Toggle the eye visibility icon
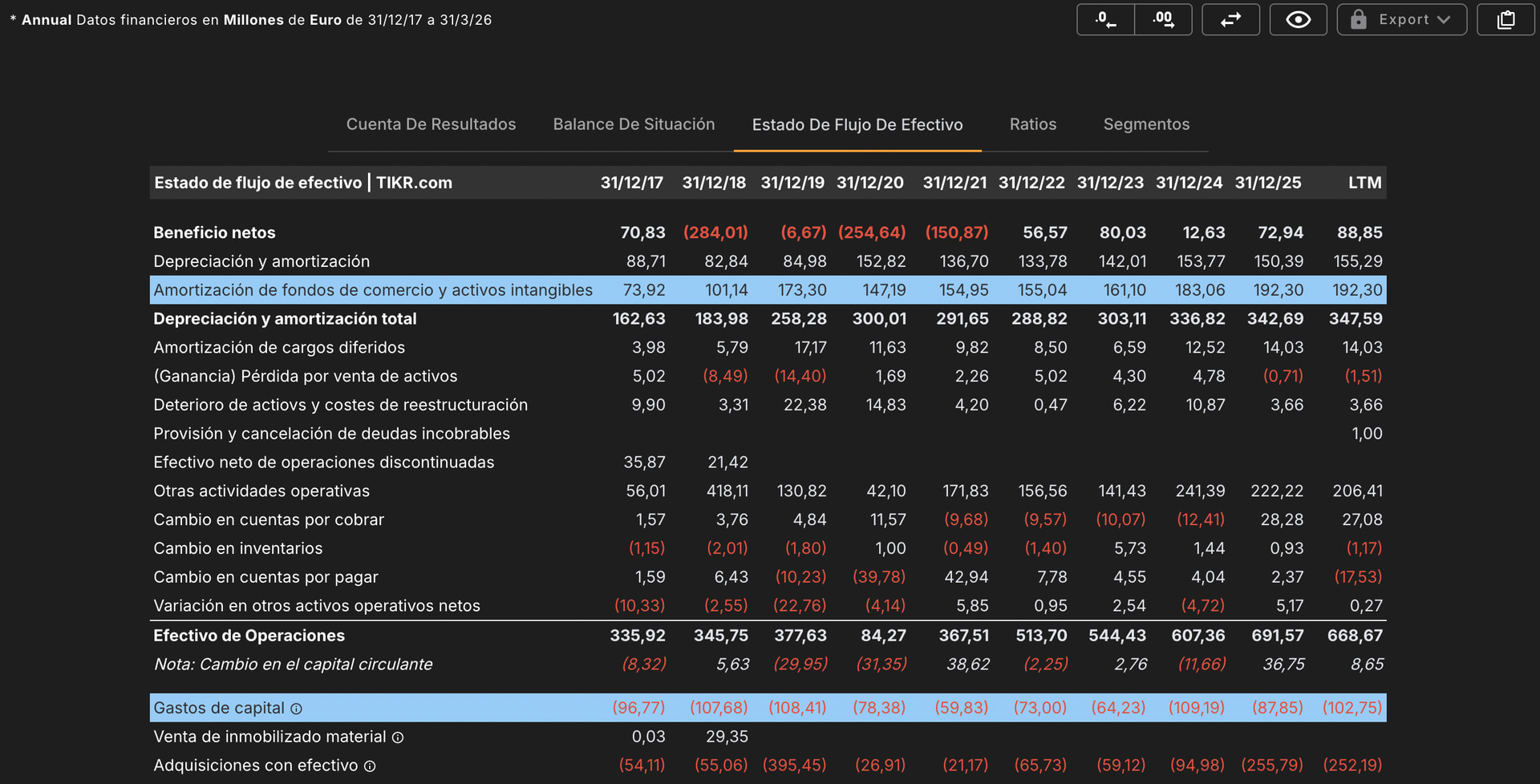This screenshot has height=784, width=1540. pos(1298,20)
